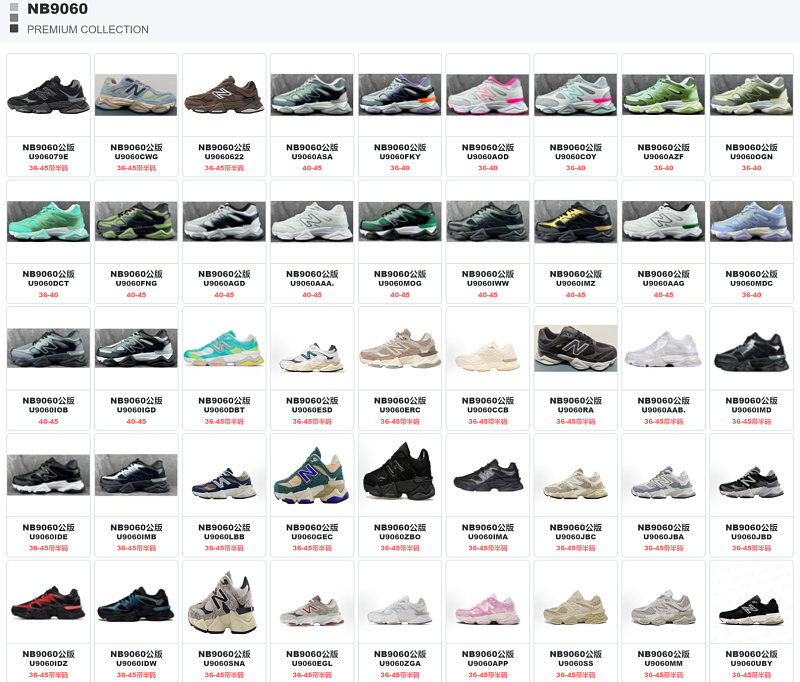Screen dimensions: 800x682
Task: Open the U9060IOB sneaker thumbnail
Action: click(x=48, y=348)
